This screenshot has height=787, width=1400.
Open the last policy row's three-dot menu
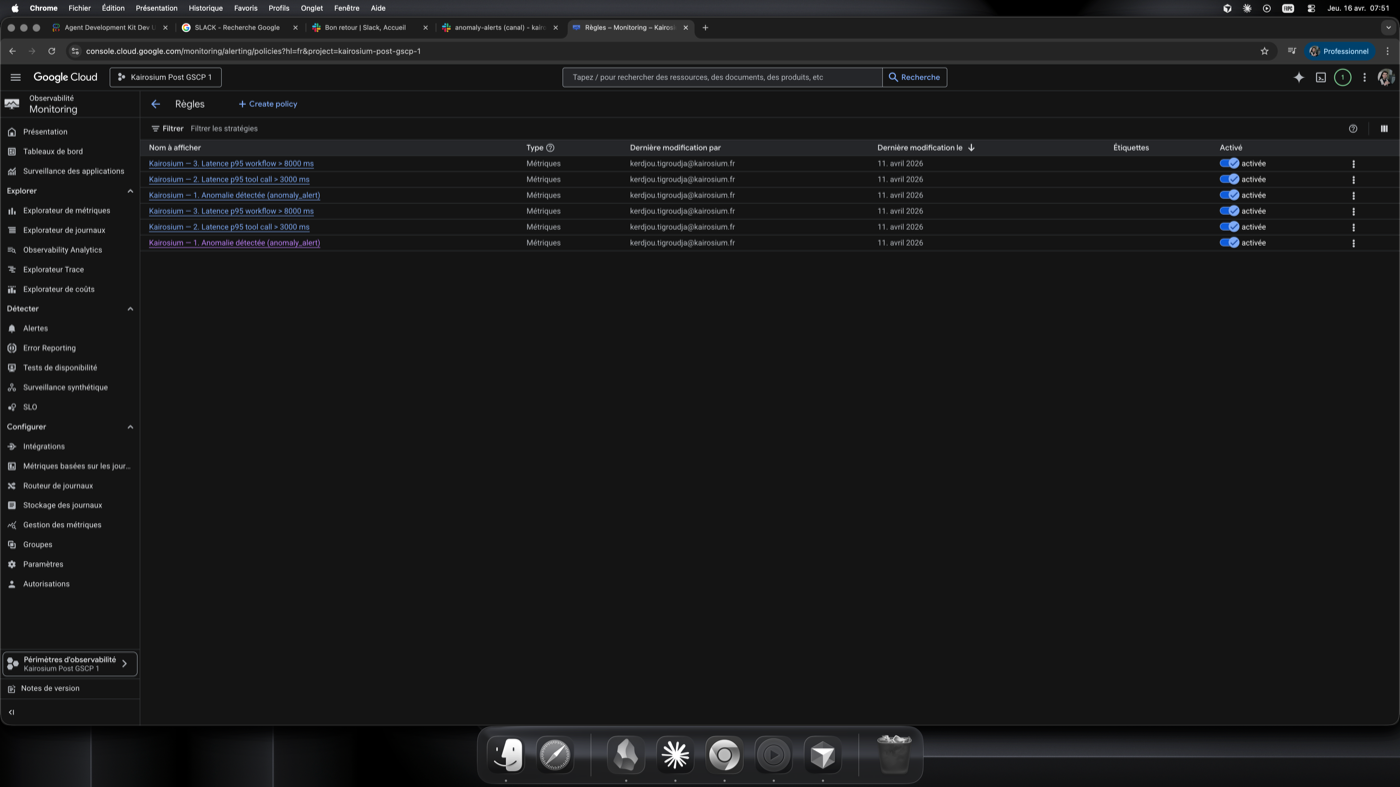(x=1354, y=243)
